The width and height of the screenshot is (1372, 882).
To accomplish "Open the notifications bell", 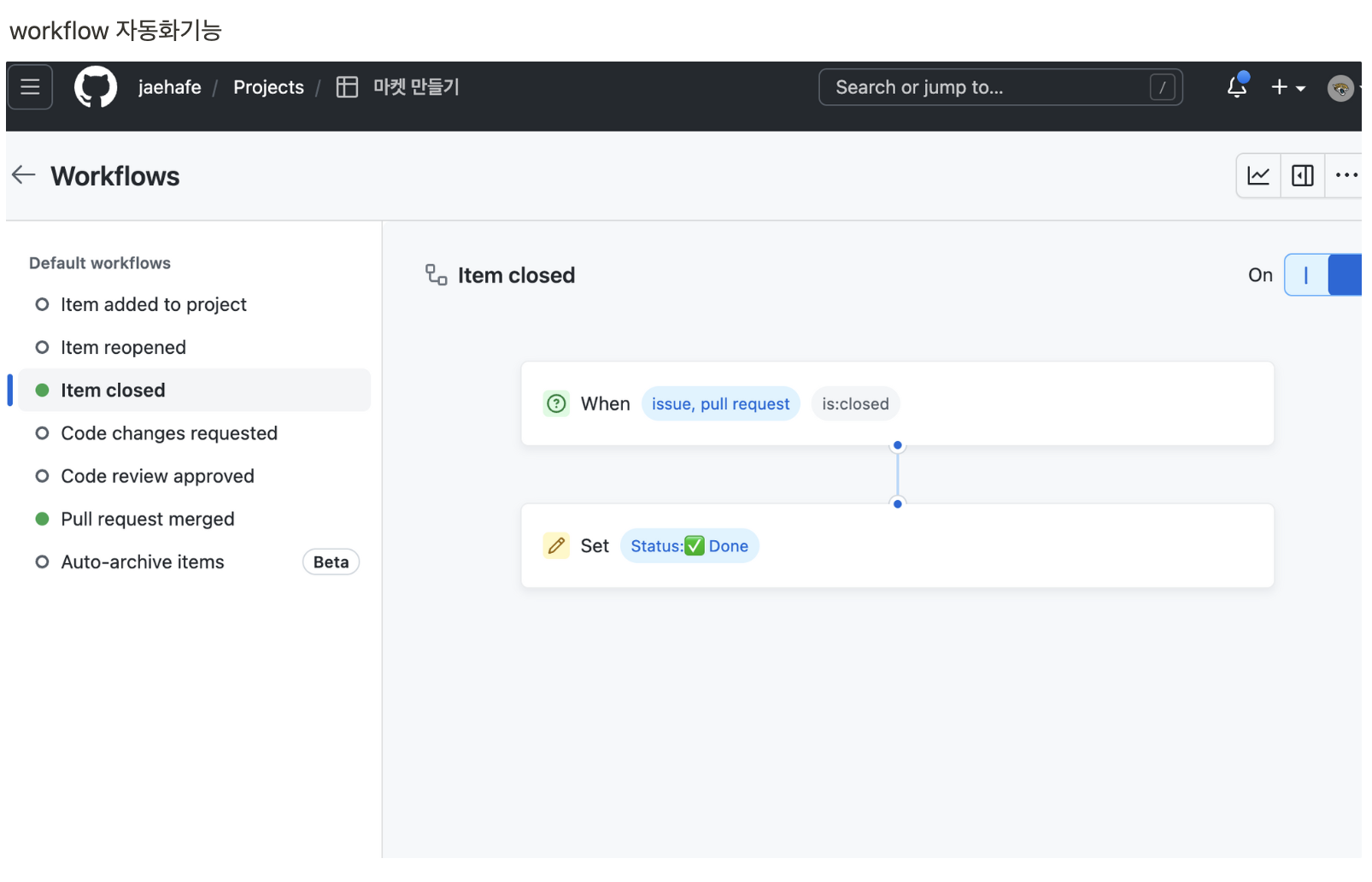I will click(1236, 87).
